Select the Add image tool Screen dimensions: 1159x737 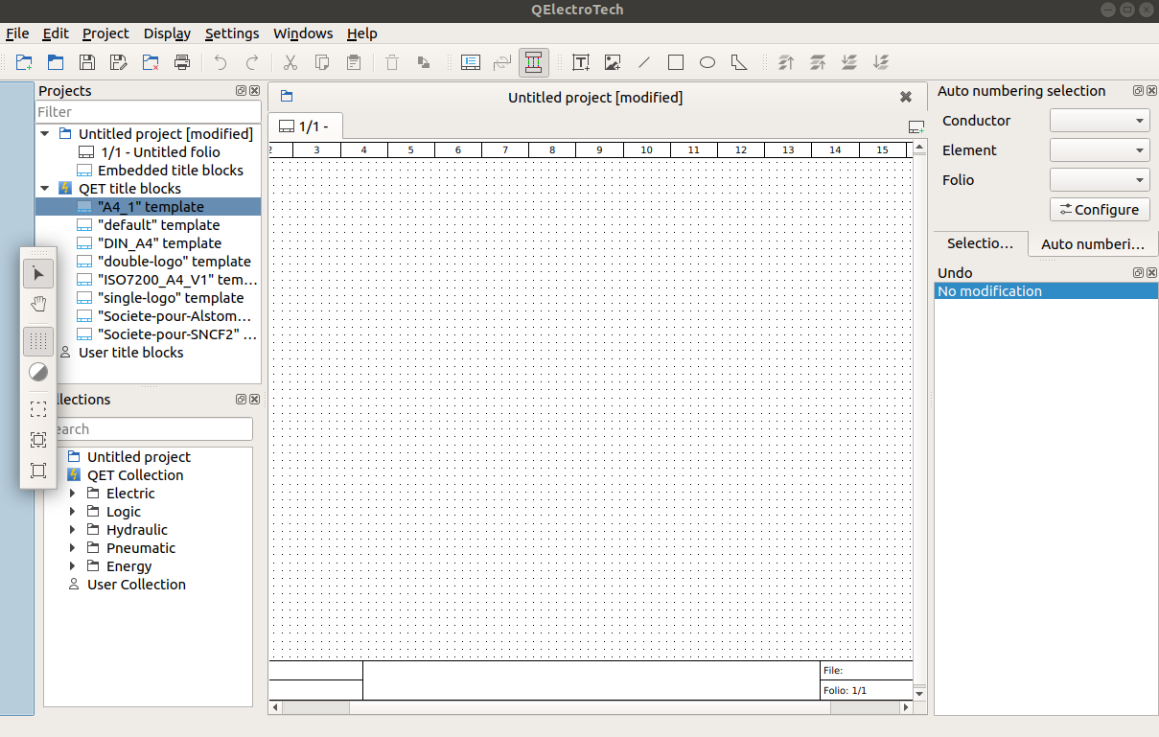click(612, 63)
